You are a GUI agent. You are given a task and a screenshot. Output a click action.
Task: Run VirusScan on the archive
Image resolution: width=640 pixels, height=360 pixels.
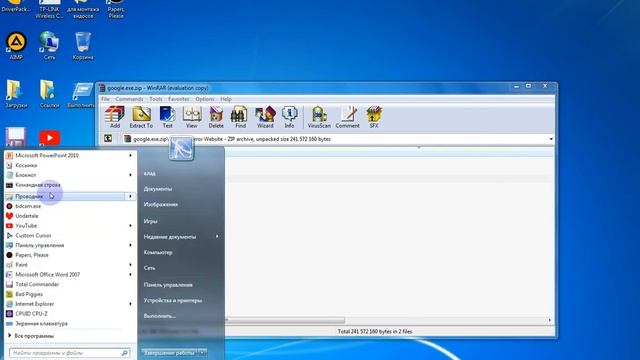(319, 117)
